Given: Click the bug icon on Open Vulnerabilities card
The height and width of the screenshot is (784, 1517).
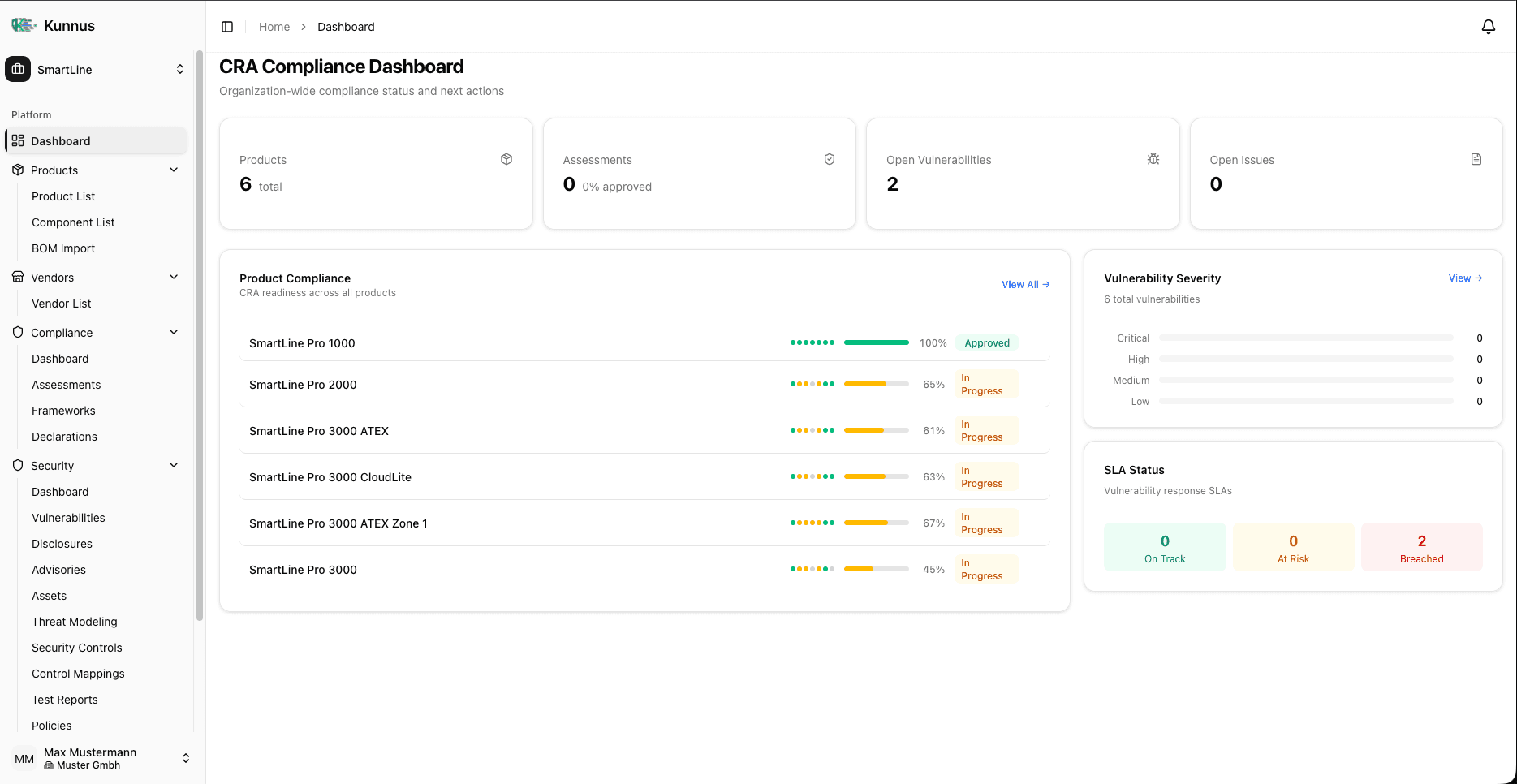Looking at the screenshot, I should (1153, 159).
